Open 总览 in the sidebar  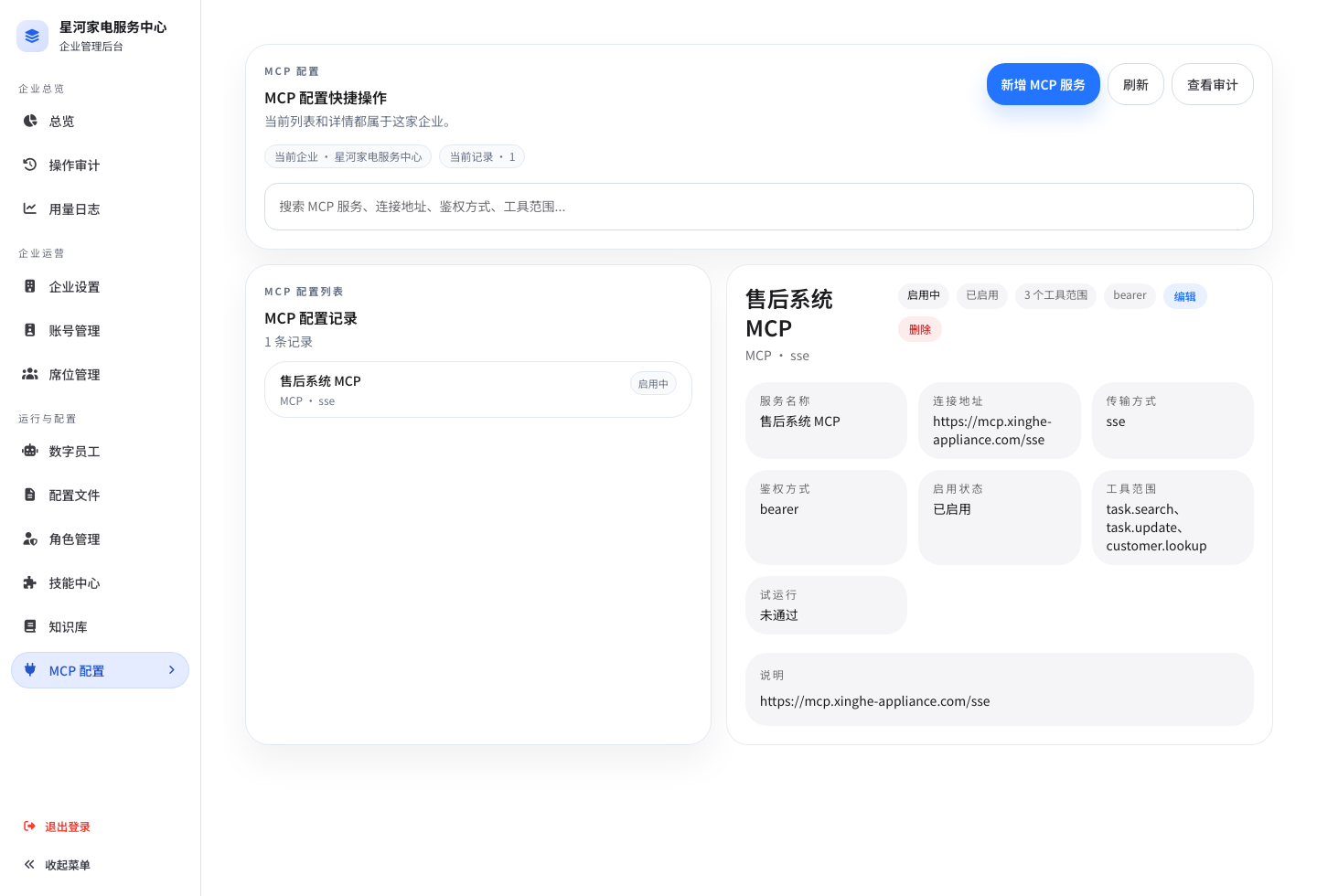click(61, 122)
